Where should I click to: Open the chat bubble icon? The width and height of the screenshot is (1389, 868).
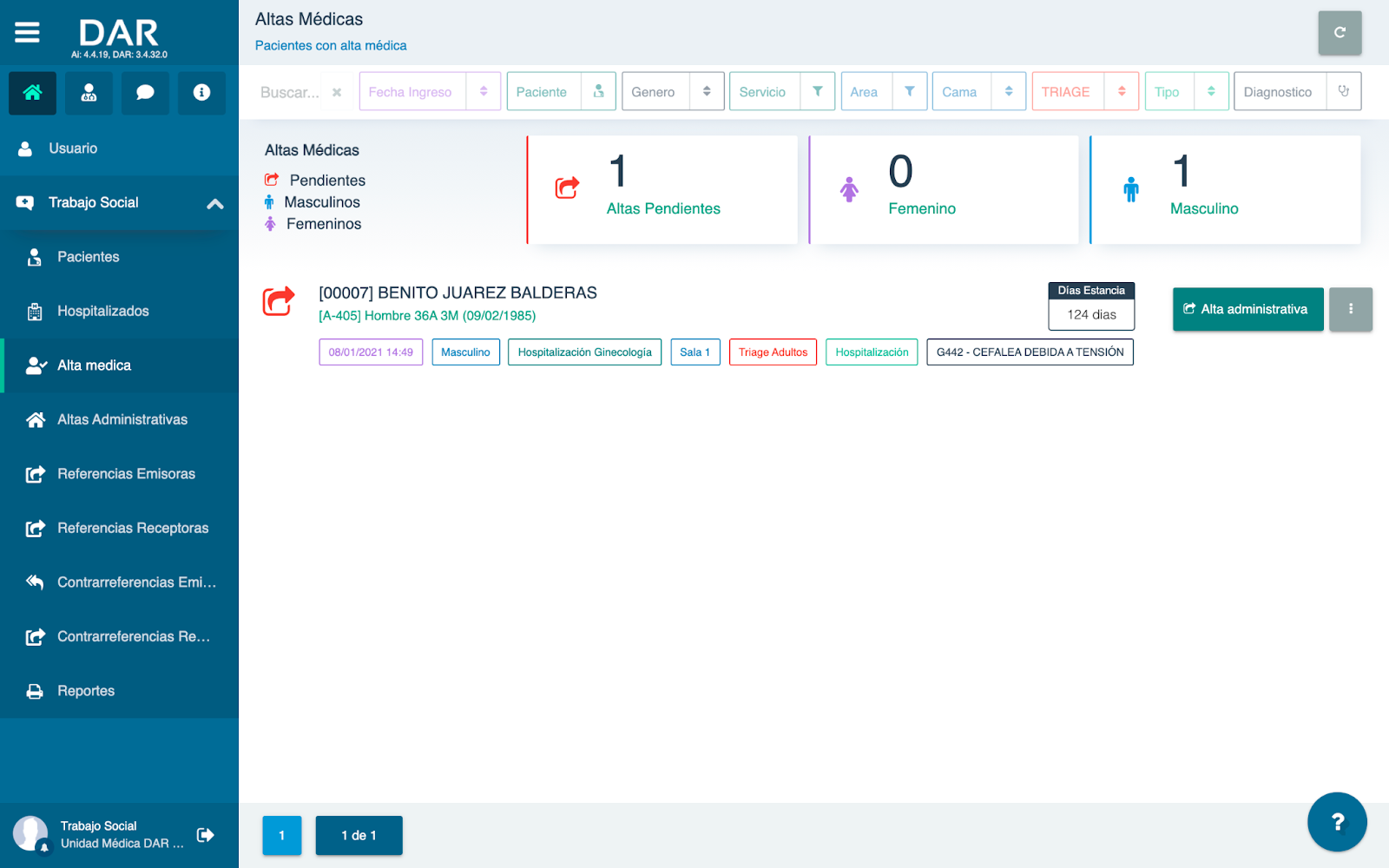click(x=145, y=93)
